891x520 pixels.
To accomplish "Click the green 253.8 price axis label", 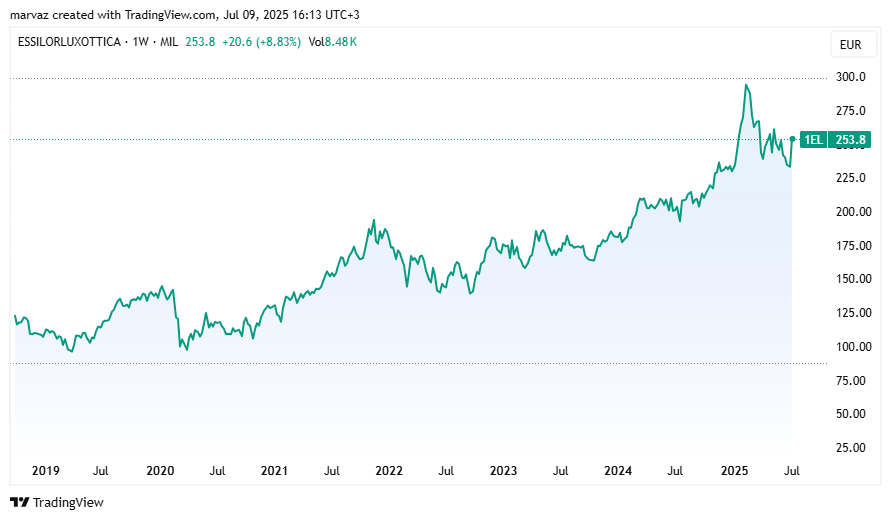I will (x=850, y=139).
